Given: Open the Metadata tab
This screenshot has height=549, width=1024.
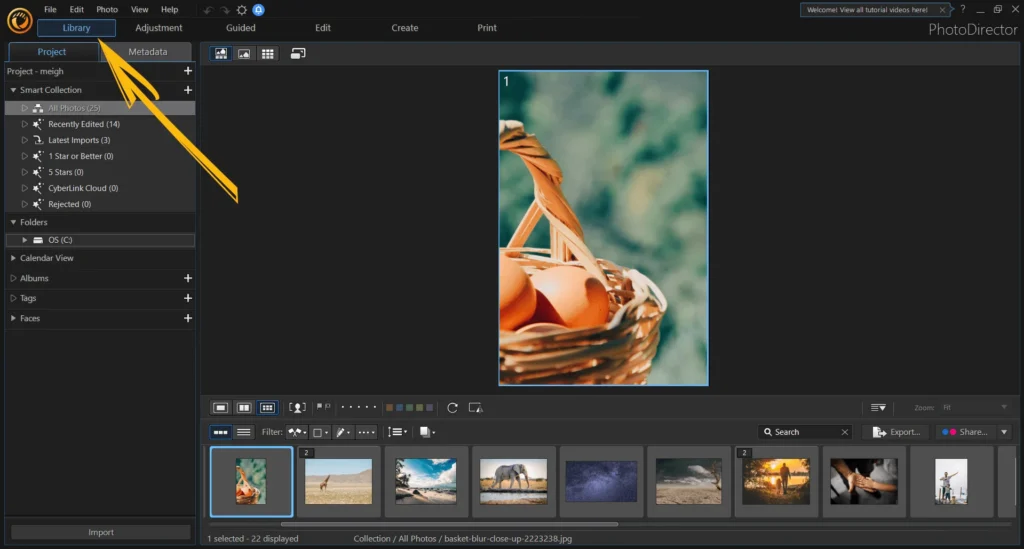Looking at the screenshot, I should [147, 52].
